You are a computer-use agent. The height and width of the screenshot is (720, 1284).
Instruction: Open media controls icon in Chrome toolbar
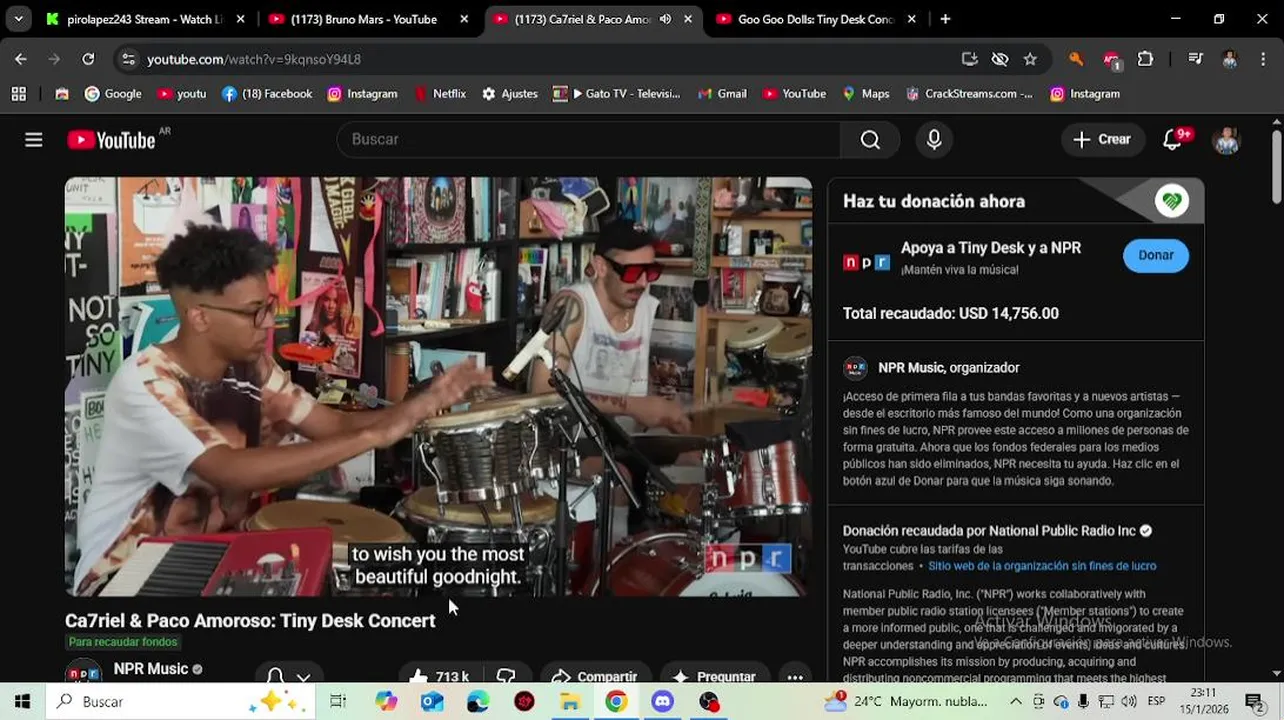click(x=1195, y=59)
